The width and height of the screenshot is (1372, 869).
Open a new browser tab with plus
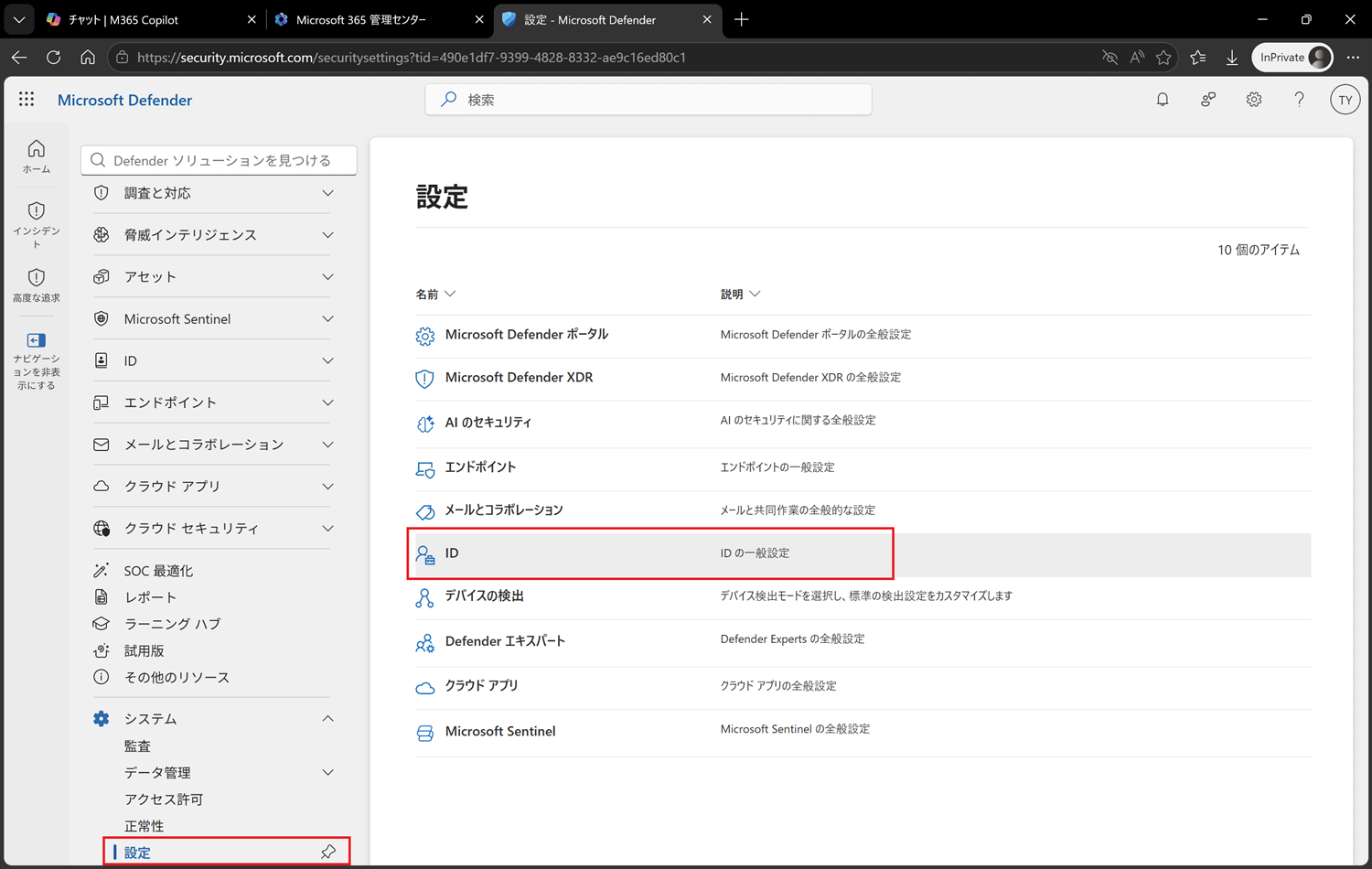[x=741, y=19]
